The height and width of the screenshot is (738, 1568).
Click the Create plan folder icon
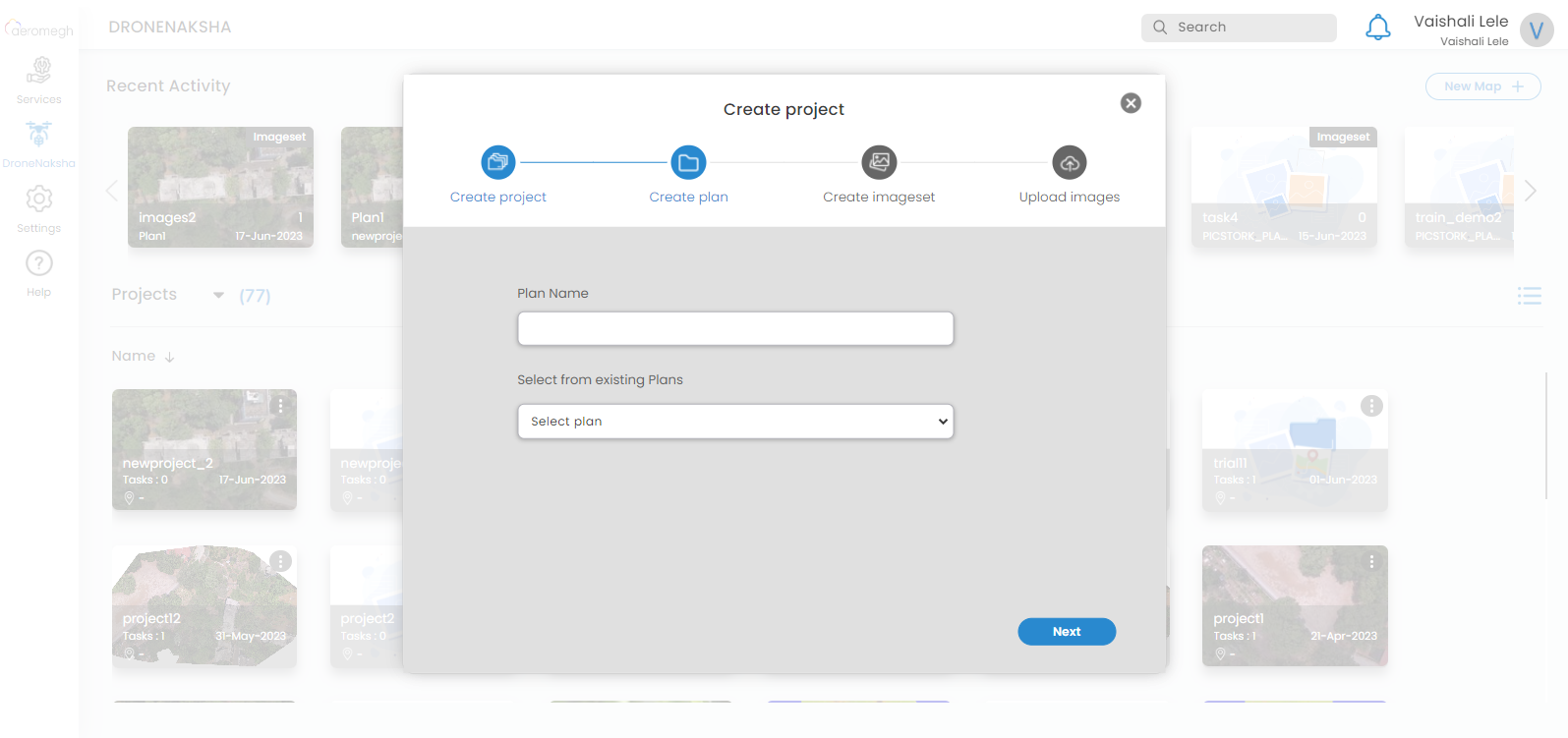pyautogui.click(x=688, y=162)
